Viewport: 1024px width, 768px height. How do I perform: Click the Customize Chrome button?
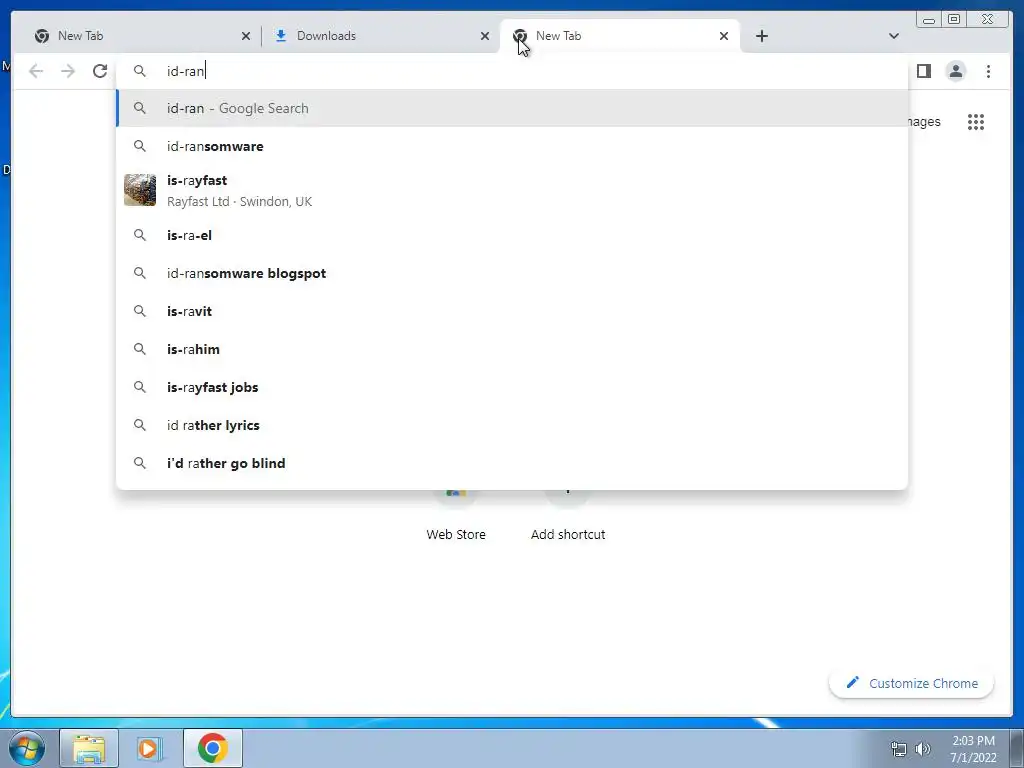912,683
